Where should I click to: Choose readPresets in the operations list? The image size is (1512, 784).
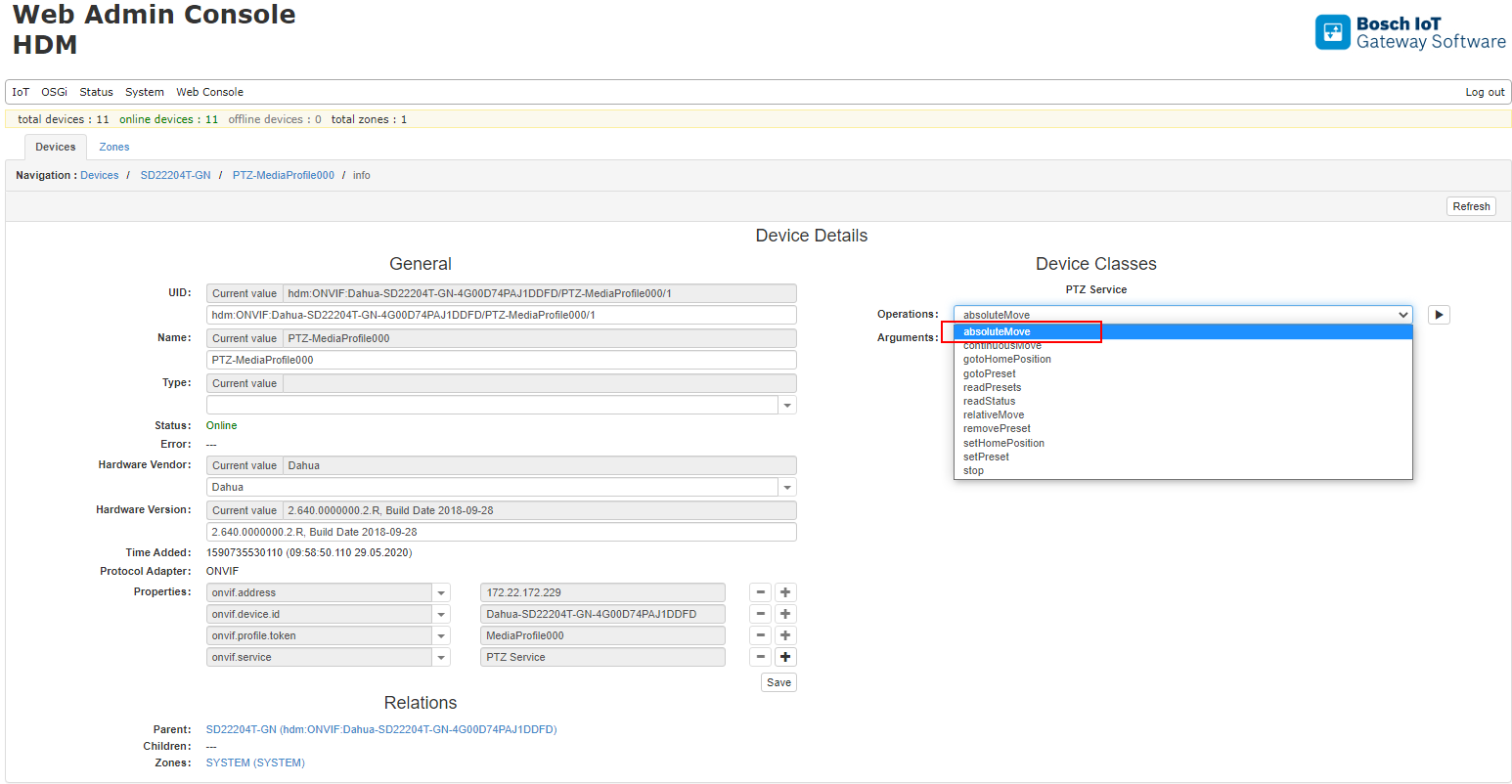(992, 387)
